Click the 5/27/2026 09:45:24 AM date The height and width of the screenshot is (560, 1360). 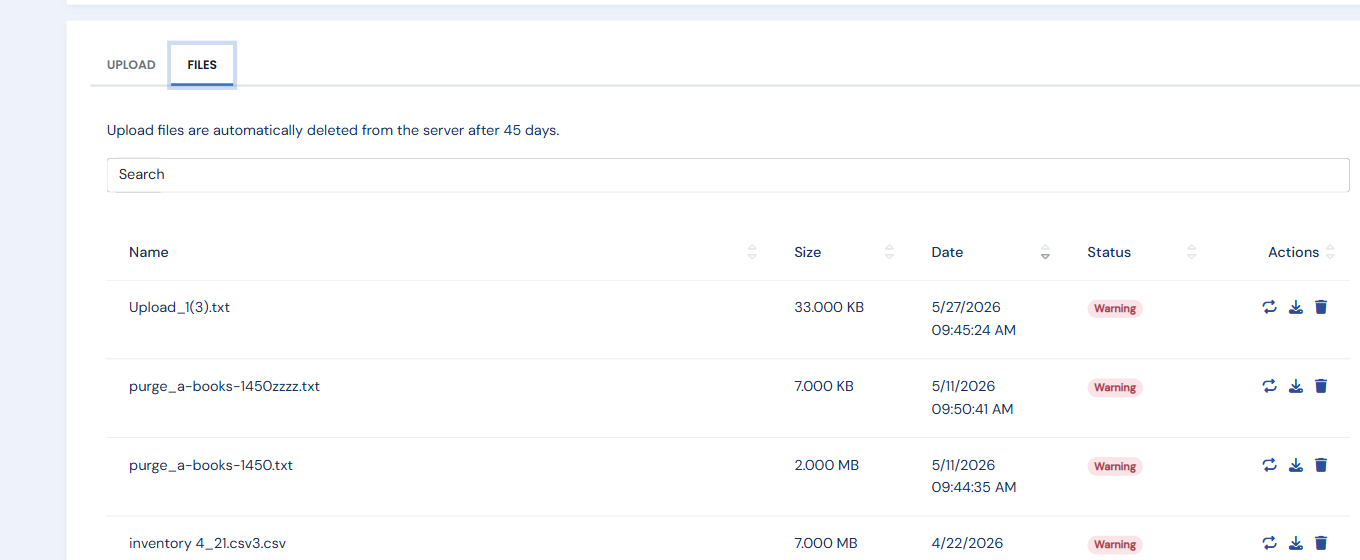click(974, 319)
